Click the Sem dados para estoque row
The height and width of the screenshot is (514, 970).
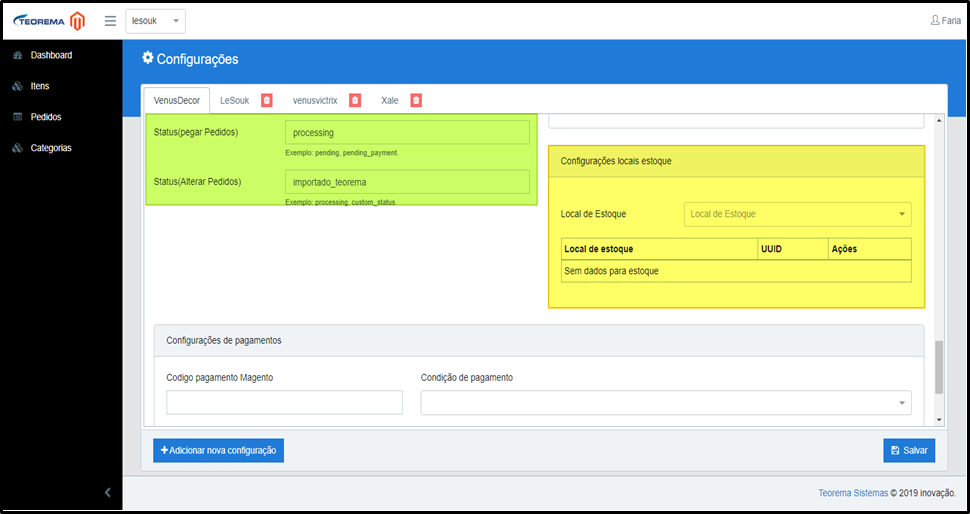pos(736,271)
